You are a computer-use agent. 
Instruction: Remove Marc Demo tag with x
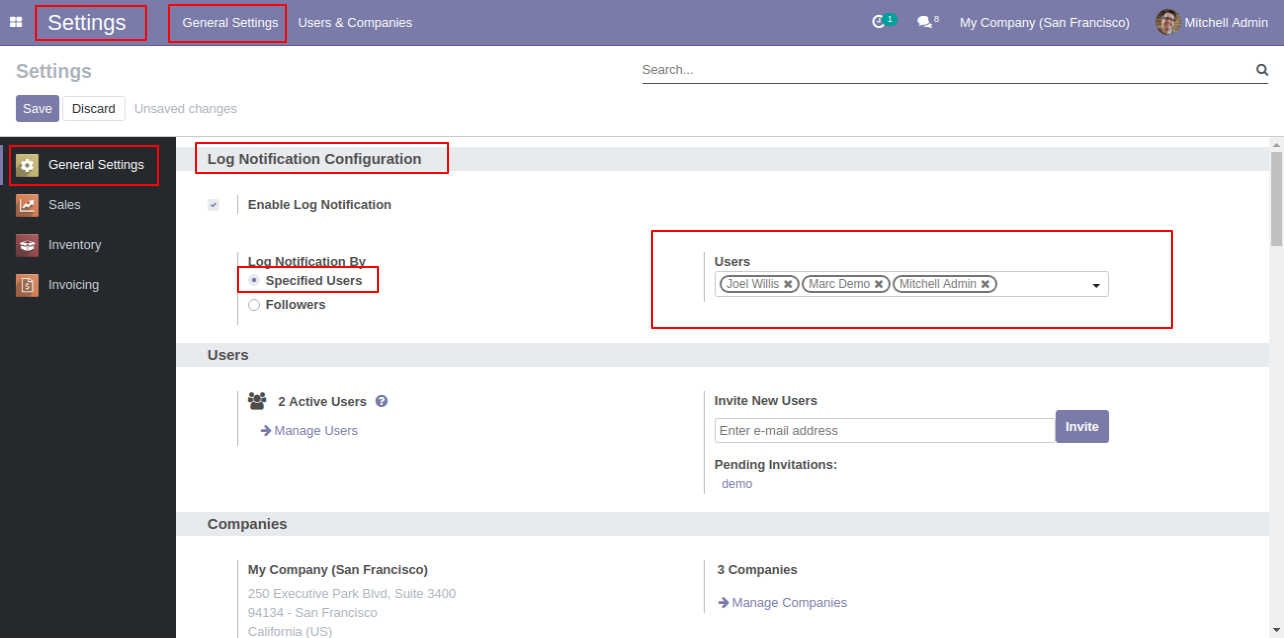879,284
